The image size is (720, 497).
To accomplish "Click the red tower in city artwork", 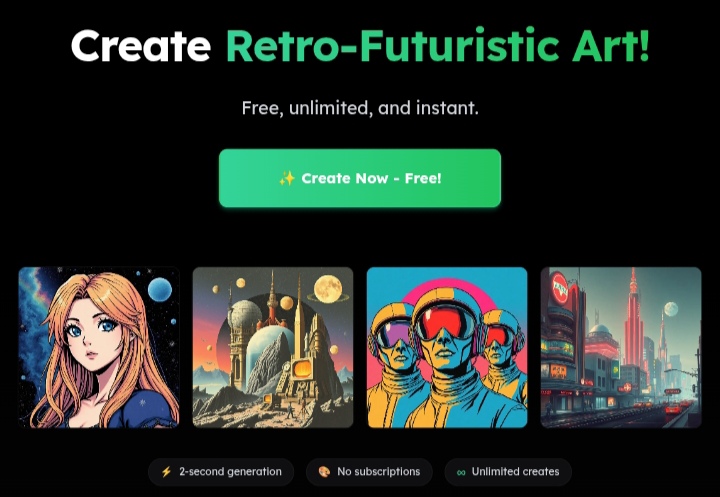I will [x=634, y=322].
